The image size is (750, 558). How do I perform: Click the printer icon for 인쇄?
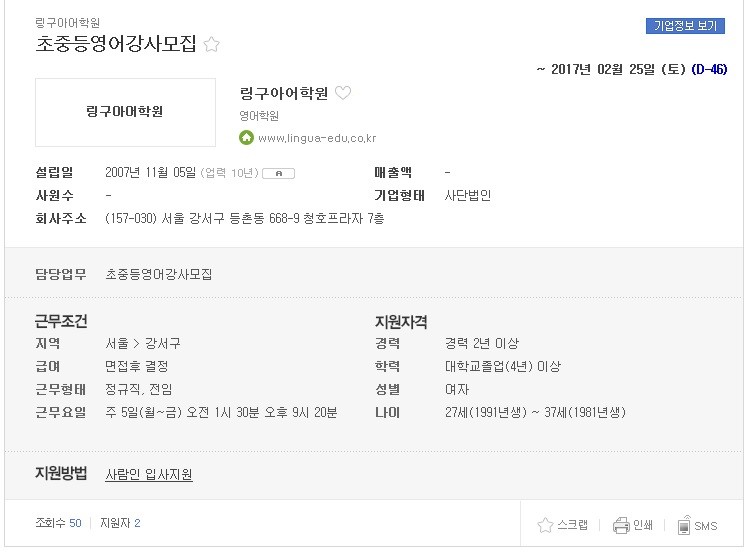[621, 525]
